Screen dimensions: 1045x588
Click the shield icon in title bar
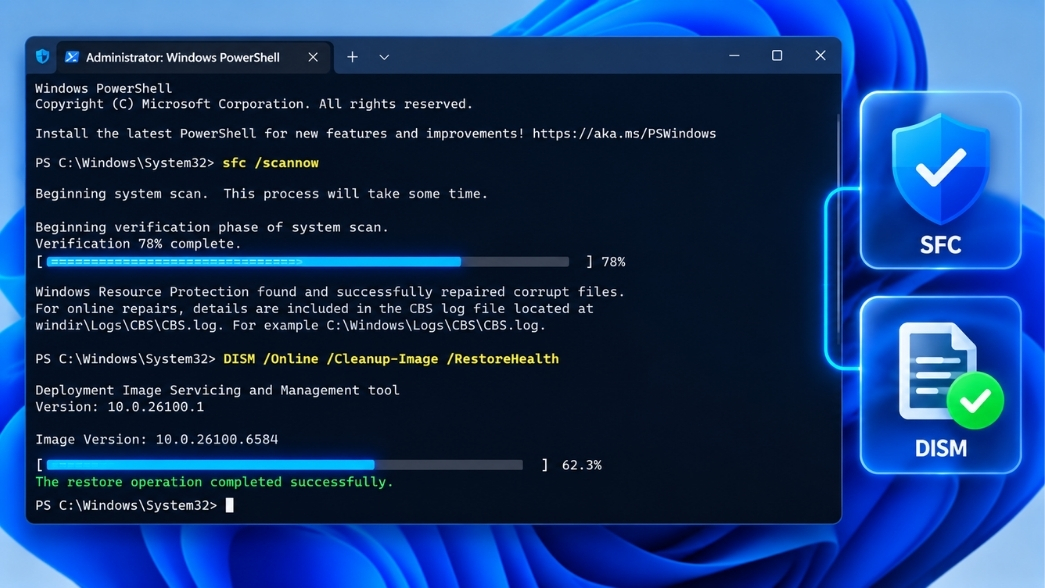pos(43,57)
